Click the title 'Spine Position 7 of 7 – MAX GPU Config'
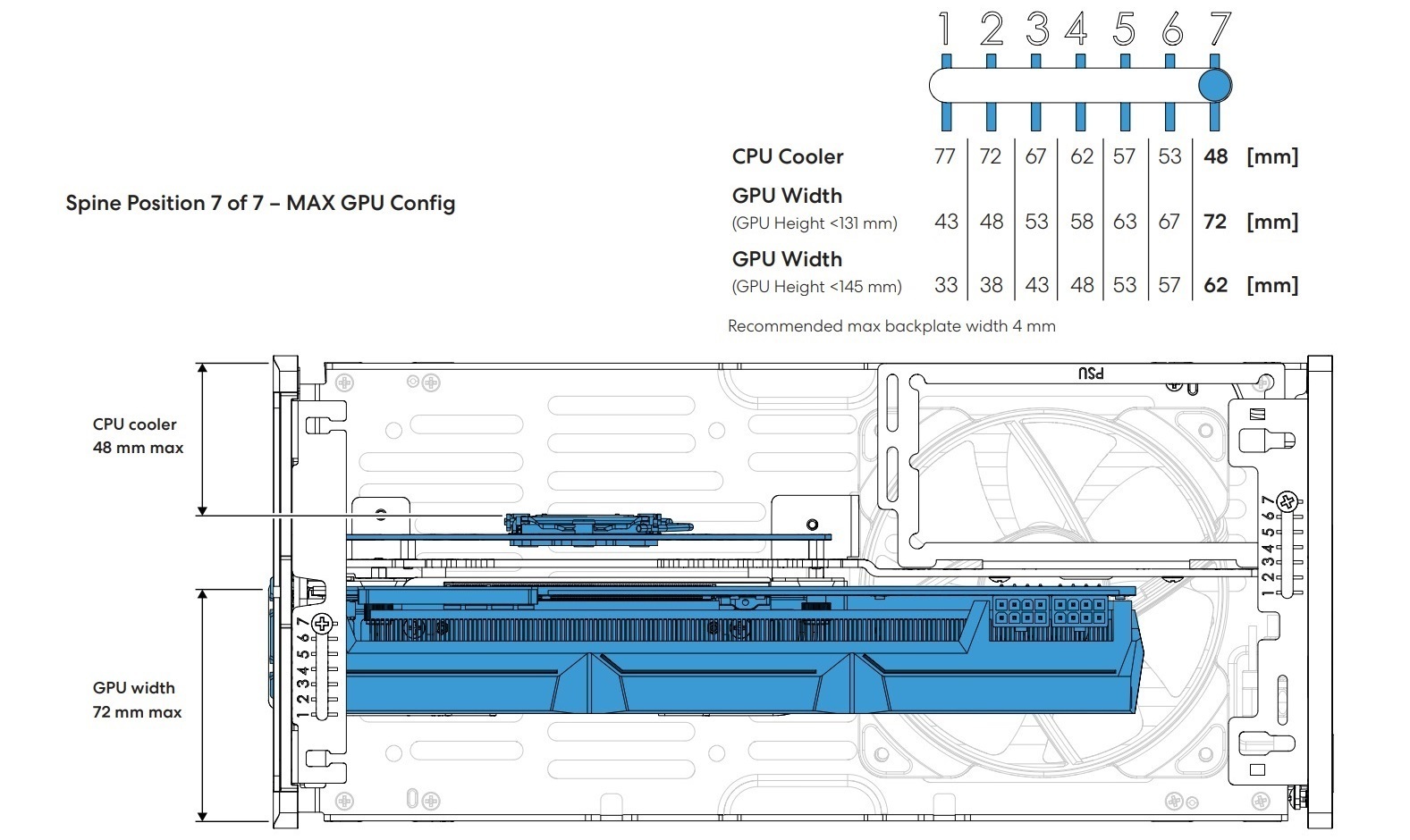 [260, 203]
